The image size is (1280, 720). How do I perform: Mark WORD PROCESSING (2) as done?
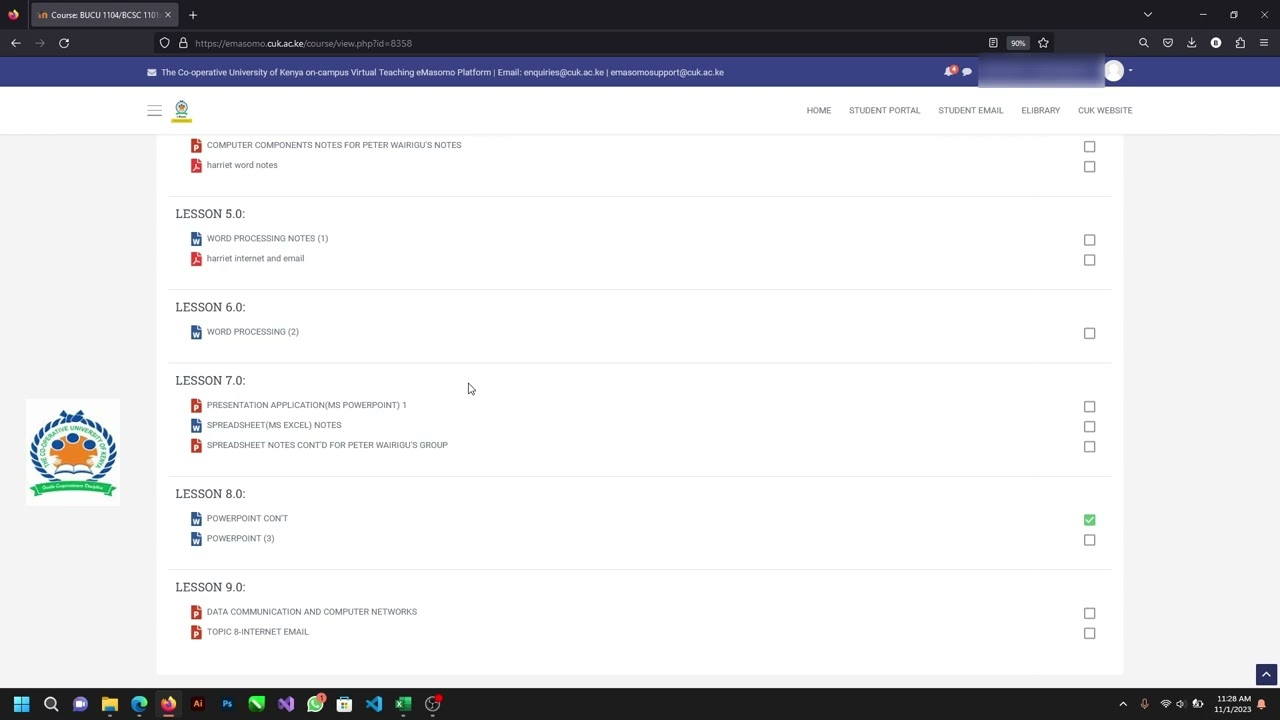[x=1090, y=333]
